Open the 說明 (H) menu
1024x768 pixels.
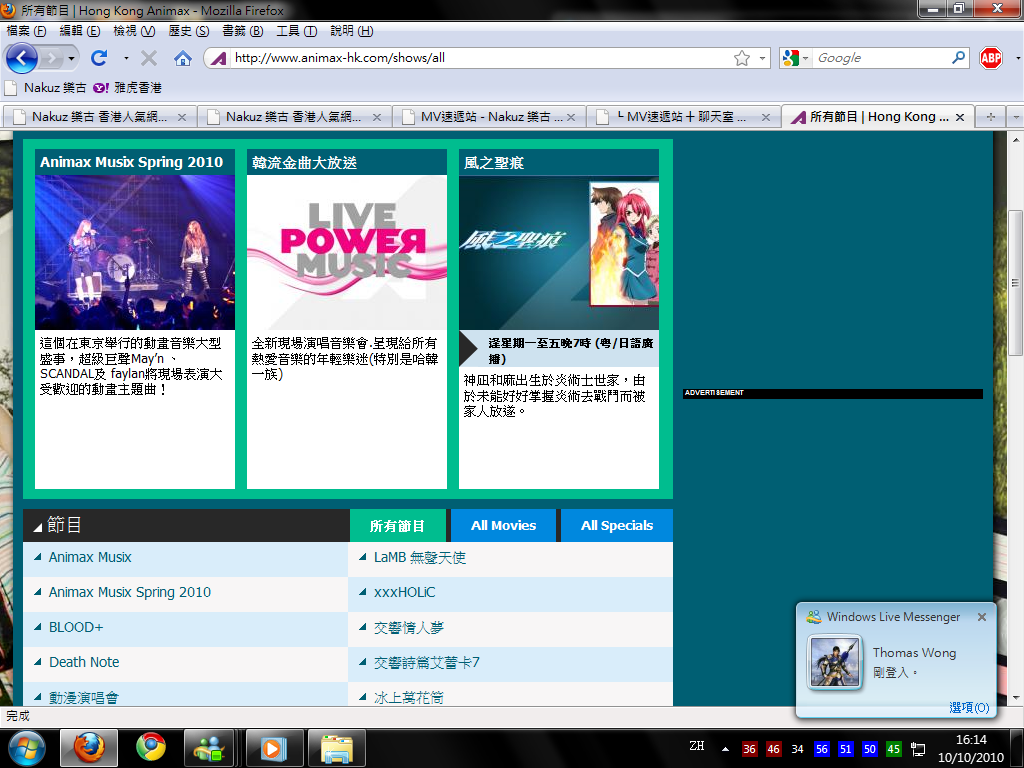point(351,31)
